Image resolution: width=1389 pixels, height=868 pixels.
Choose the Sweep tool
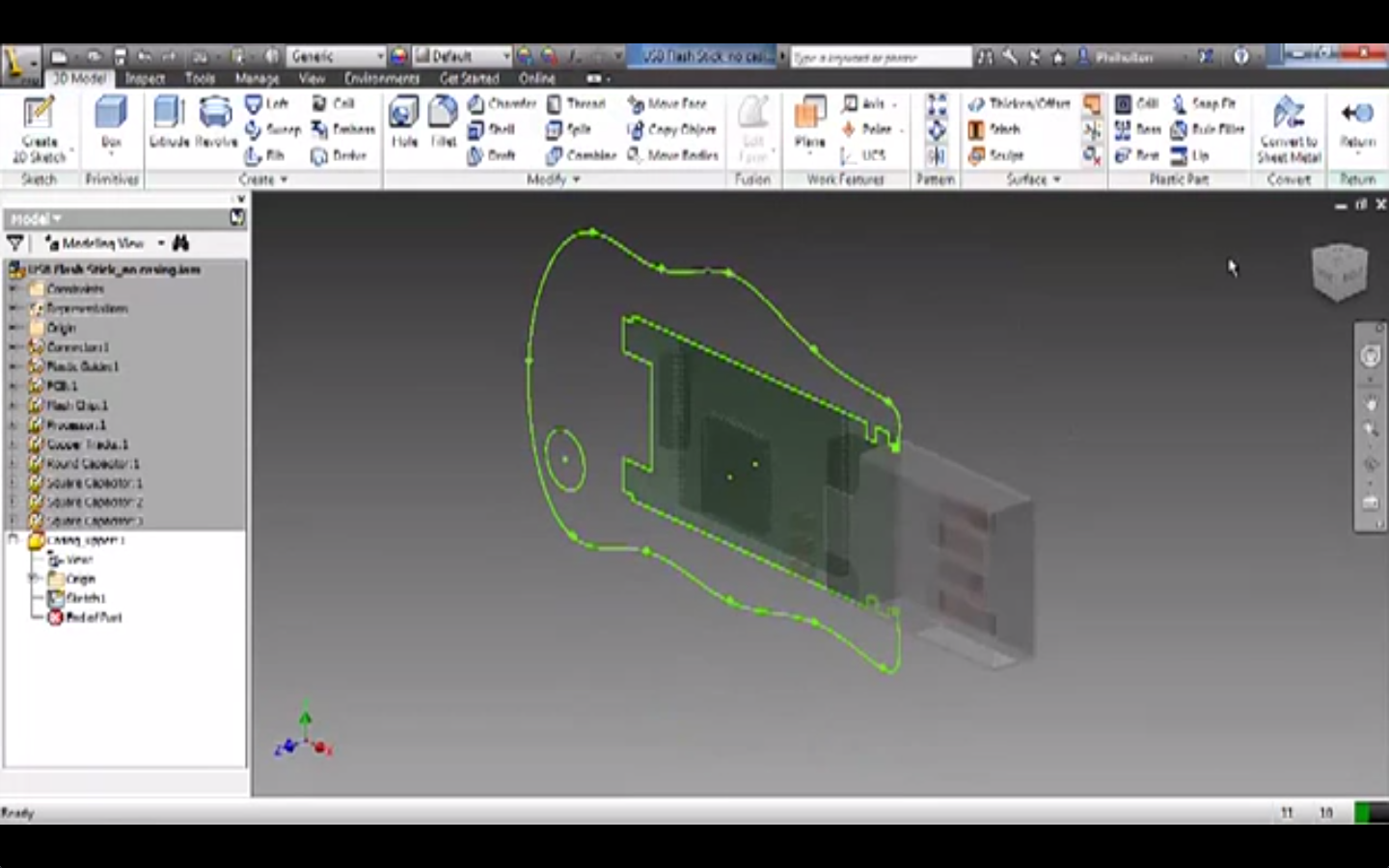pyautogui.click(x=273, y=129)
